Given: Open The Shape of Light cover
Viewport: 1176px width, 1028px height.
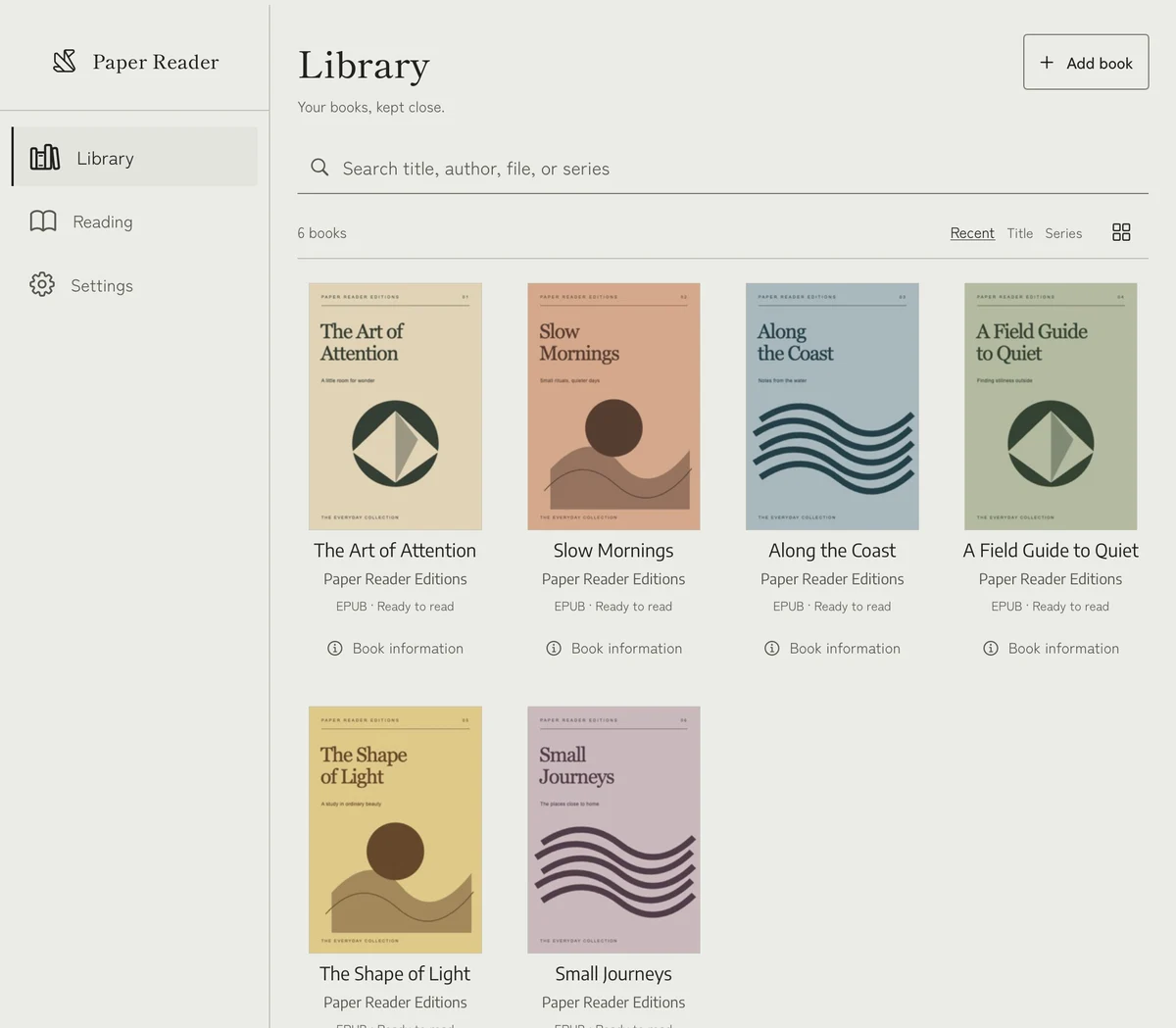Looking at the screenshot, I should point(395,829).
